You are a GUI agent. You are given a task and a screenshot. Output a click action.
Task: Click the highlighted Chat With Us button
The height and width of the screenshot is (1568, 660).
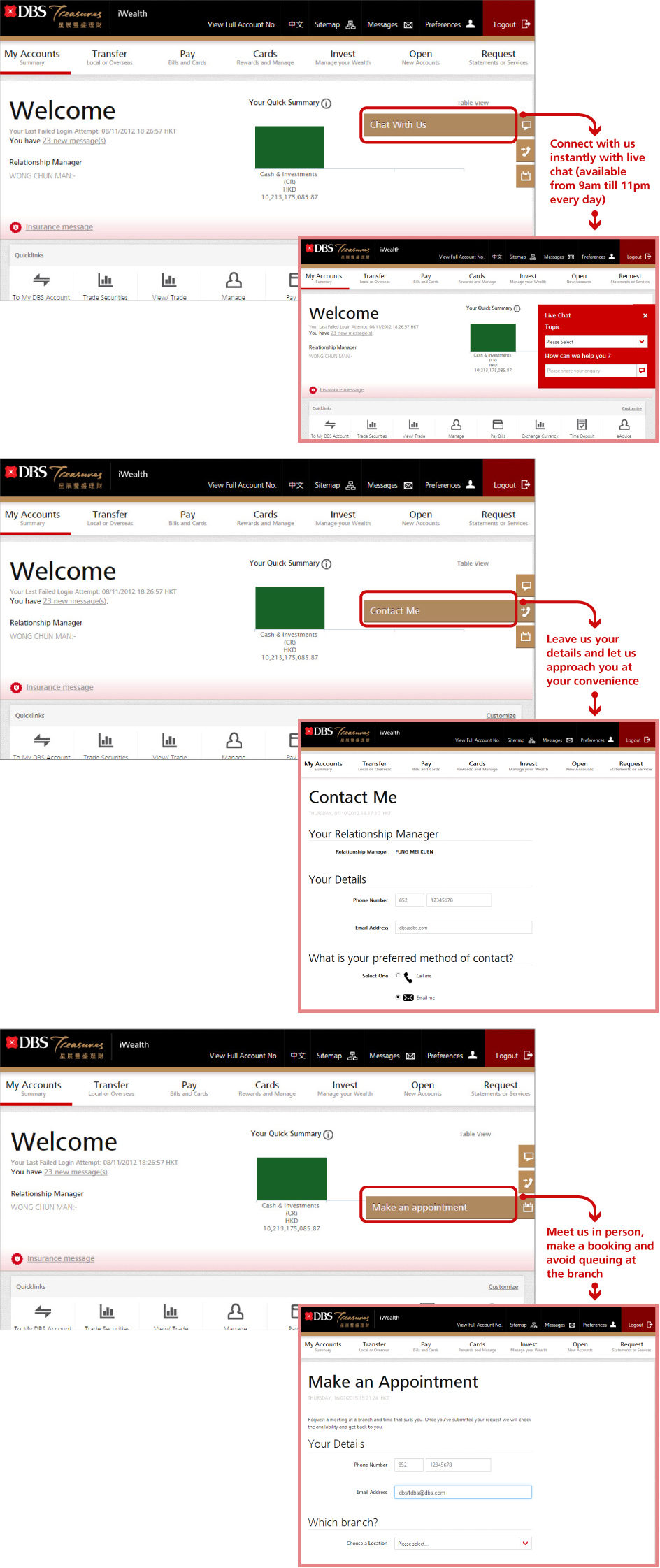click(x=438, y=125)
